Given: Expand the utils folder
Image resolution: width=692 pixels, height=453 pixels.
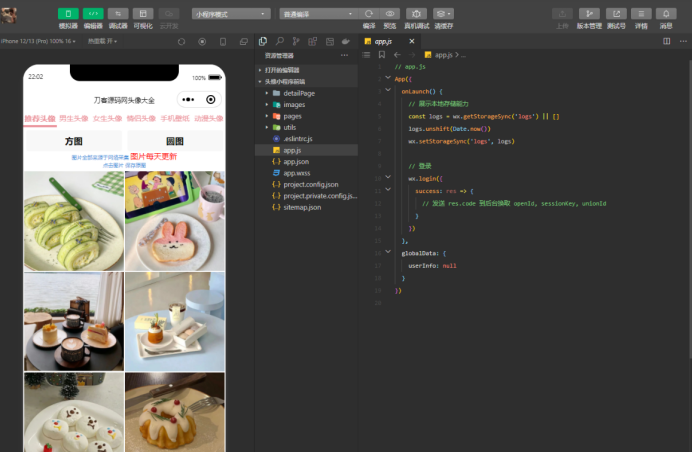Looking at the screenshot, I should coord(306,127).
